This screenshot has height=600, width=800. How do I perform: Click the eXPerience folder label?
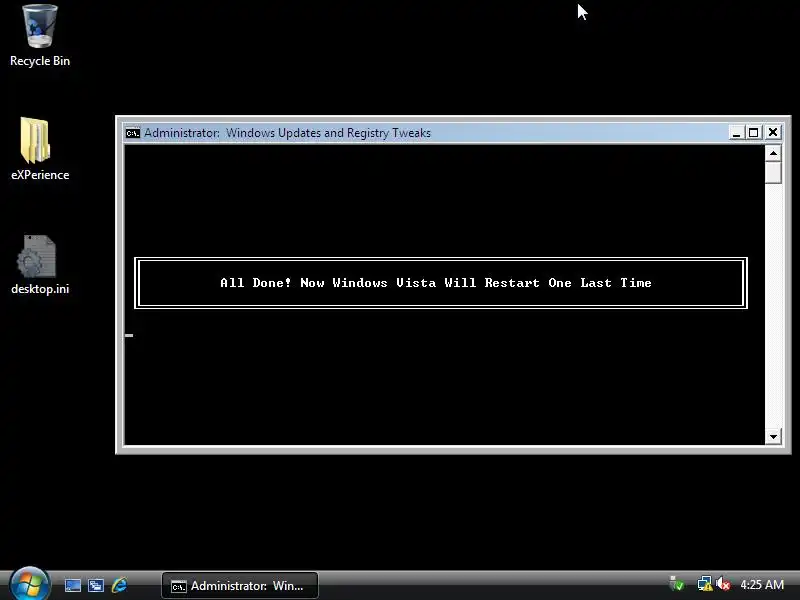pos(40,174)
